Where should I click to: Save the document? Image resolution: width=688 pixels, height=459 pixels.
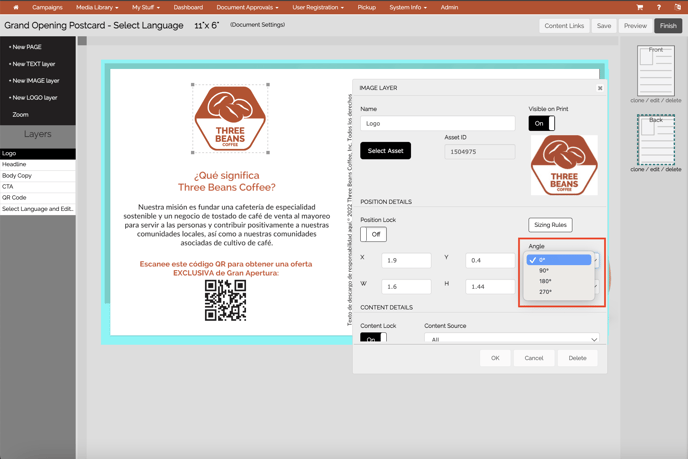click(604, 26)
